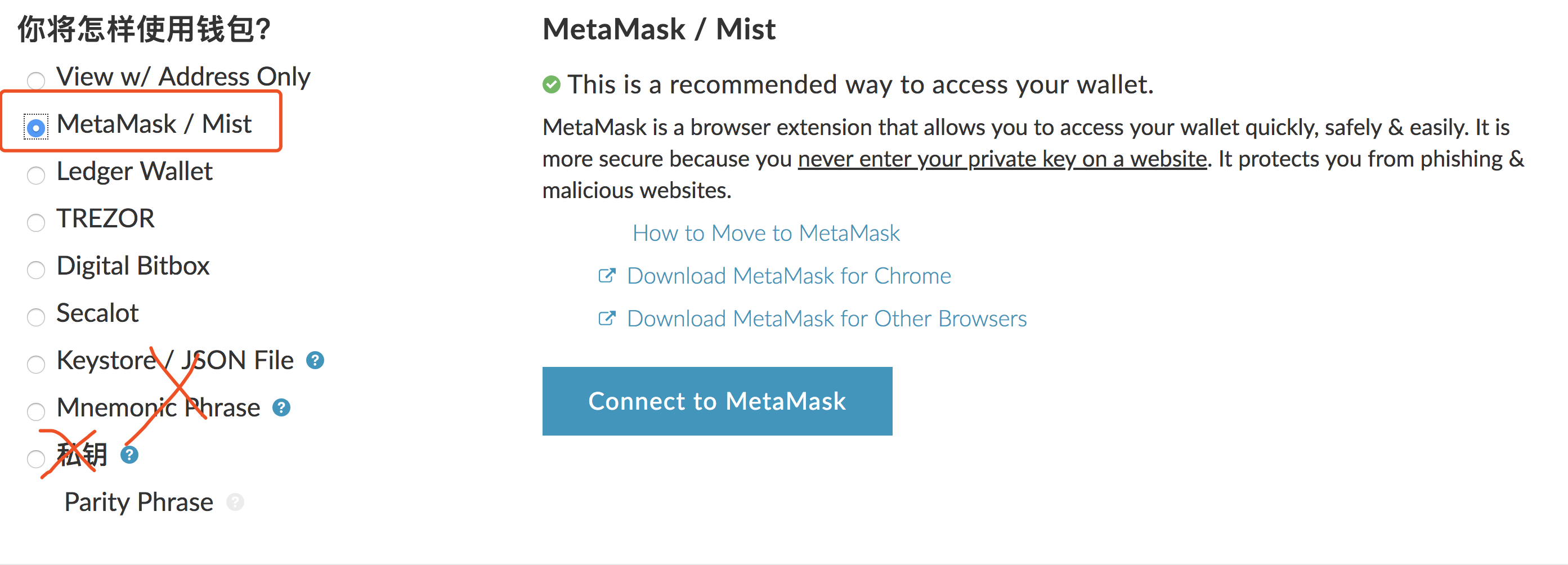
Task: Select the Secalot radio option
Action: 36,317
